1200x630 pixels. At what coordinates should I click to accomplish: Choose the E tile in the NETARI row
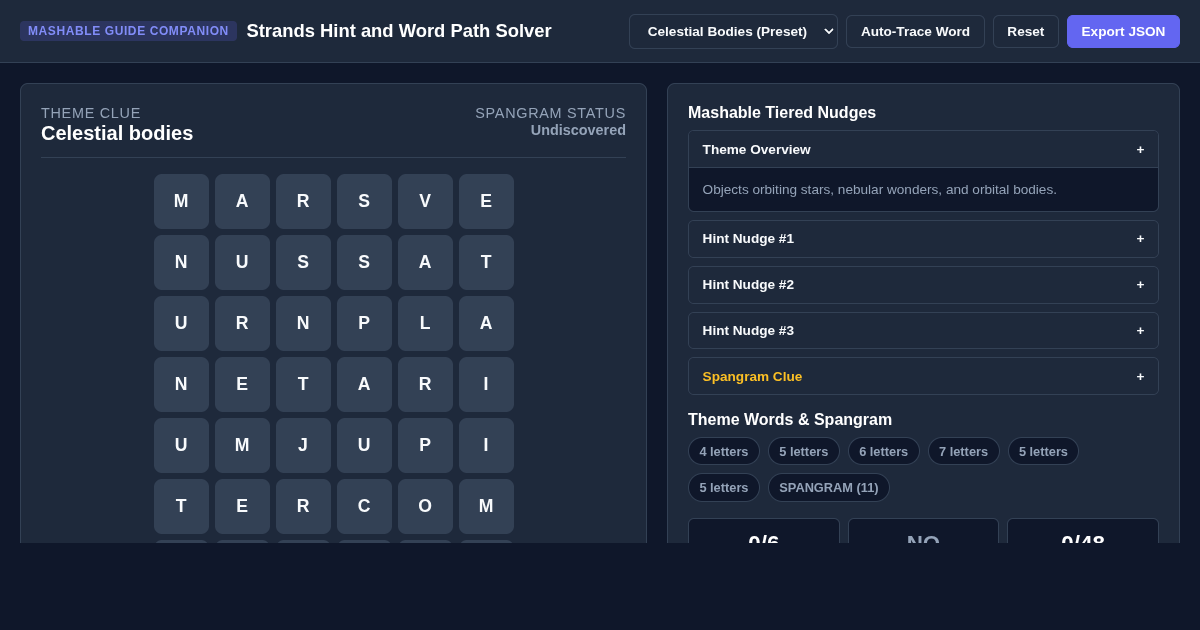(x=242, y=384)
